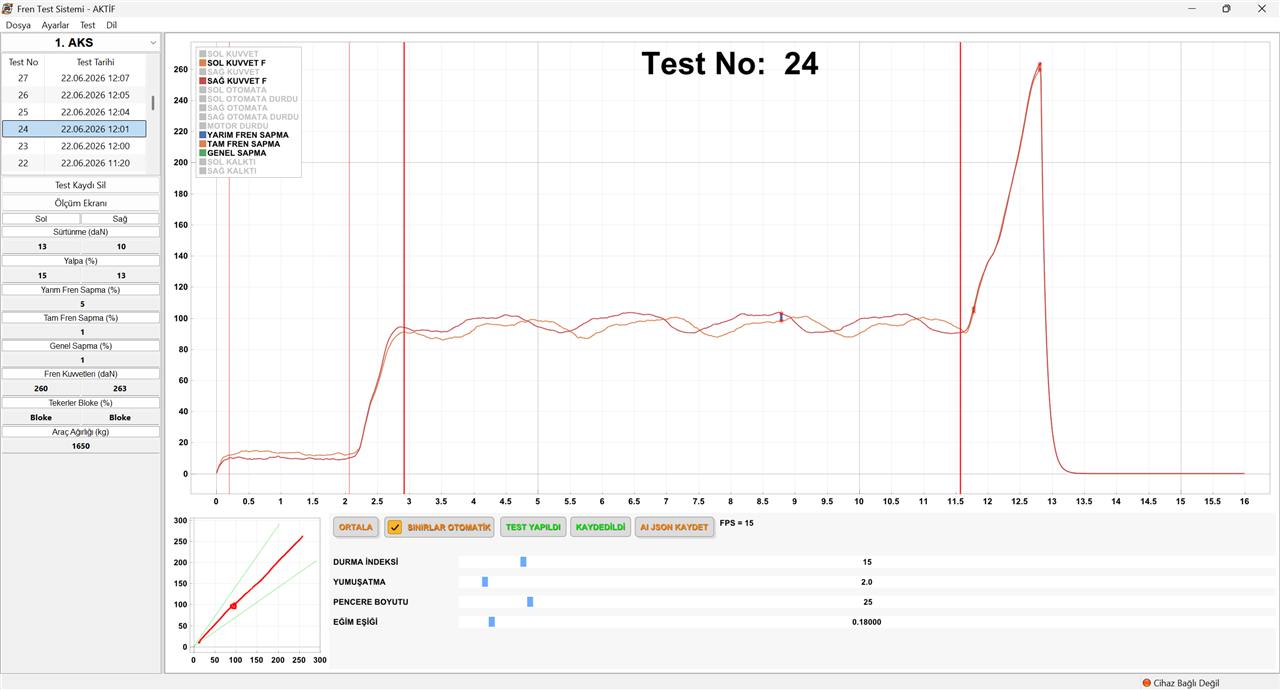Select test 26 dated 12:05

(x=74, y=95)
